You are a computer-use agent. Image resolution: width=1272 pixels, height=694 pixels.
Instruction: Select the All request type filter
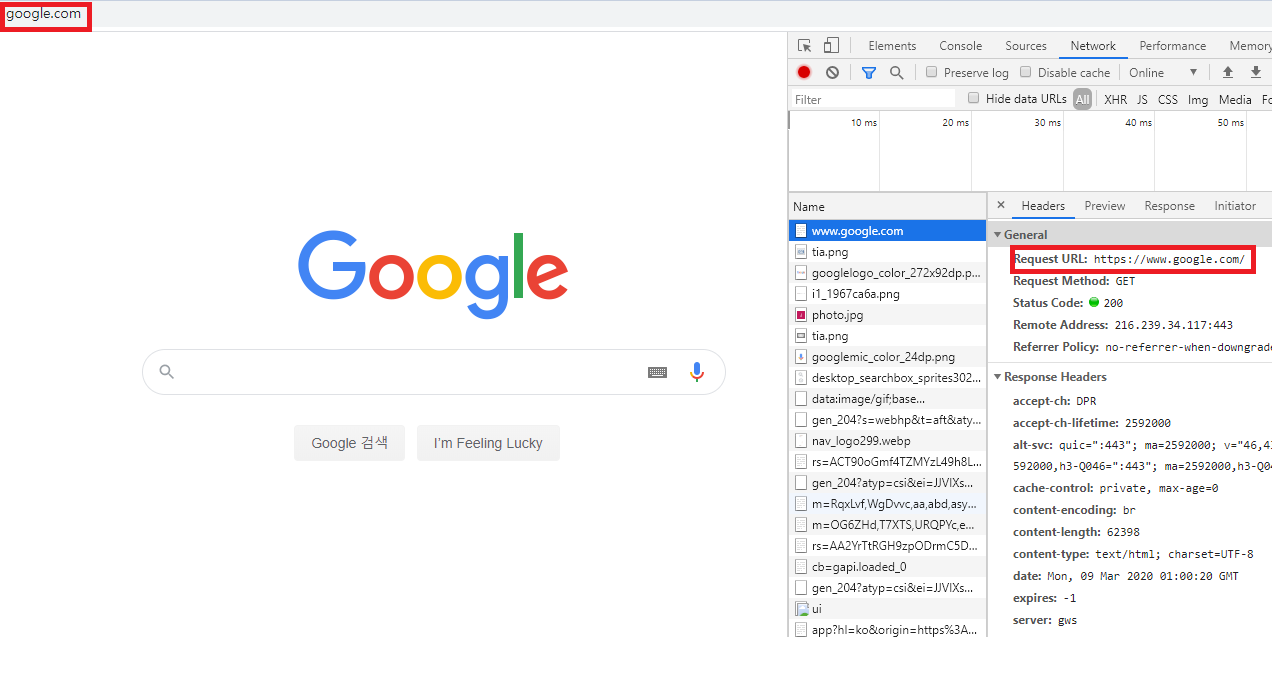[x=1082, y=99]
